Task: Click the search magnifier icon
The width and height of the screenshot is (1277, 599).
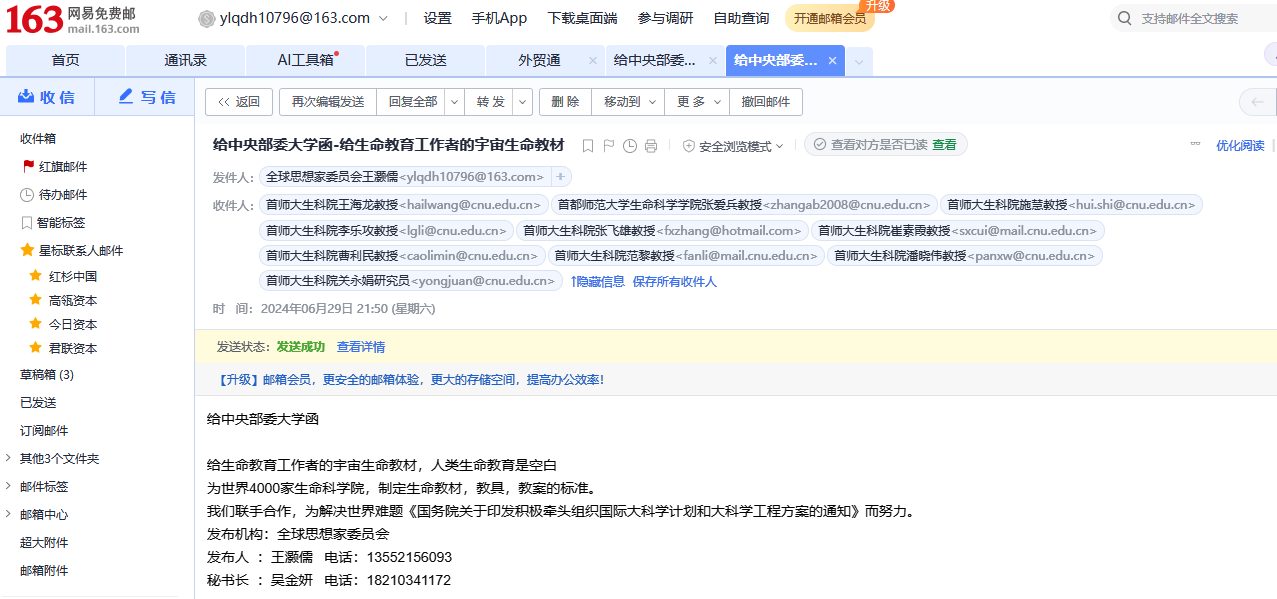Action: 1125,18
